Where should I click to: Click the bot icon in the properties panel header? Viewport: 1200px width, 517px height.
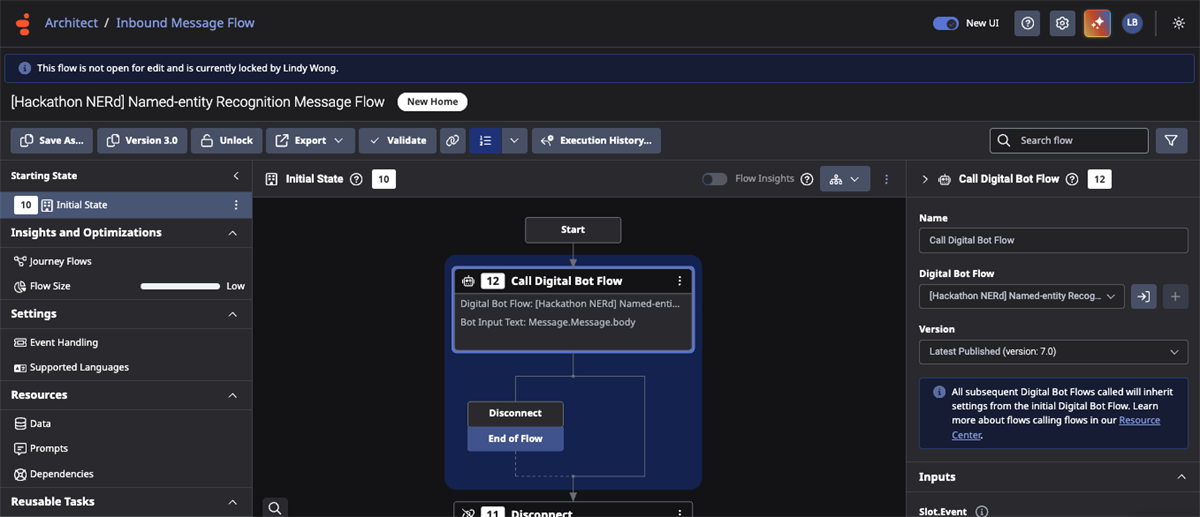(x=945, y=179)
